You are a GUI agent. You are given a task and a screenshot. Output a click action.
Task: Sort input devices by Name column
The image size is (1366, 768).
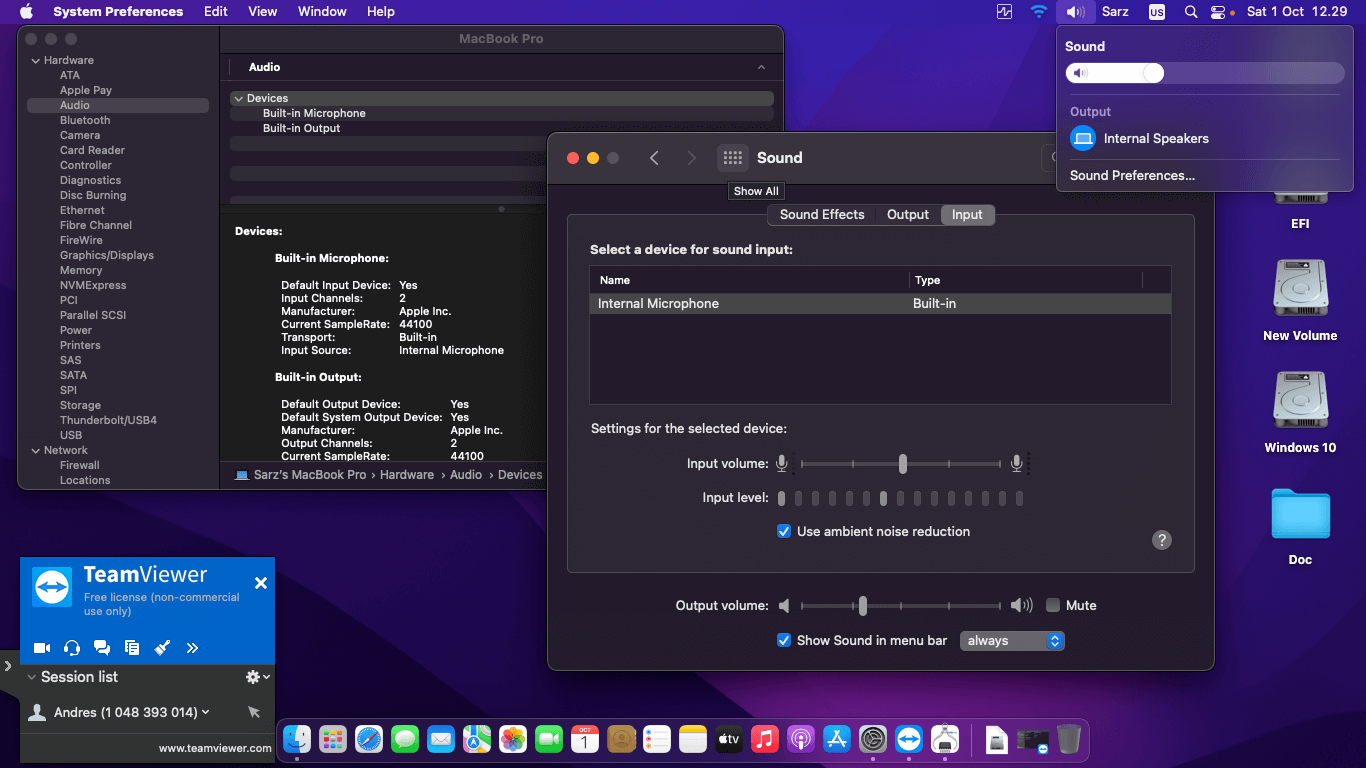pos(749,280)
